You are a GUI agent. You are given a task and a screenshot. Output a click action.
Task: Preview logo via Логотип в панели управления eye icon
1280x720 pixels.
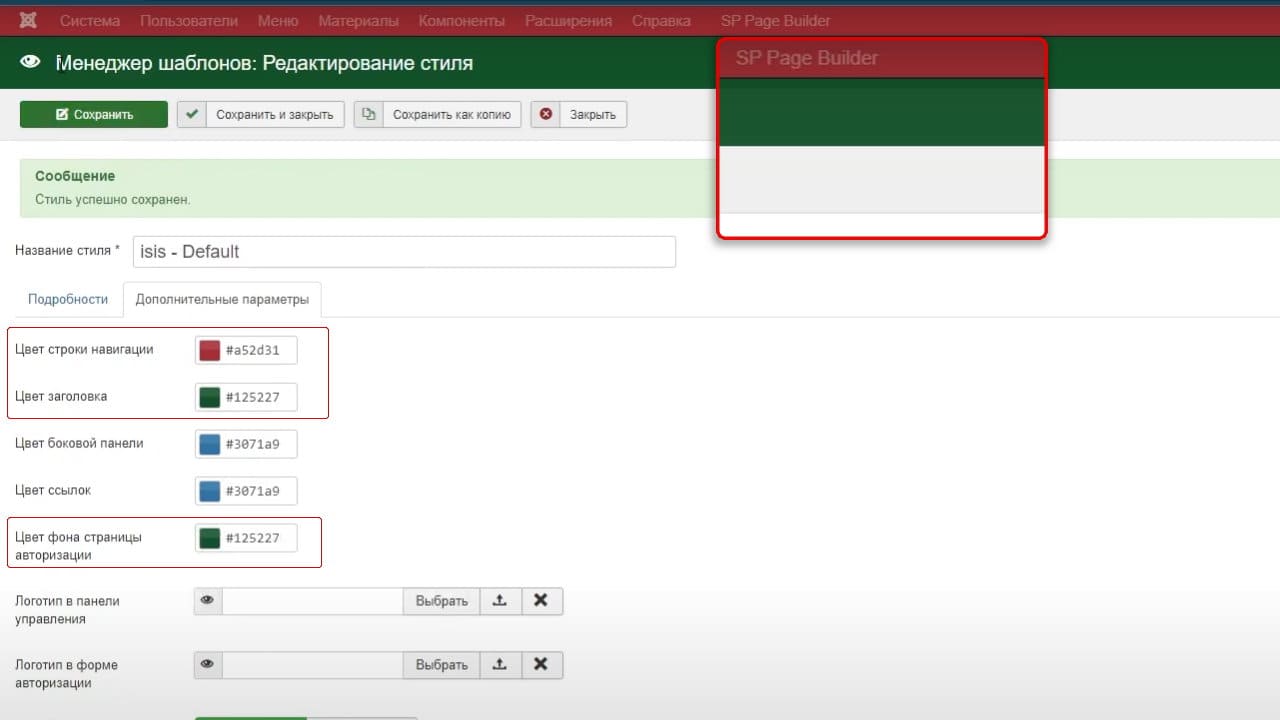coord(208,601)
